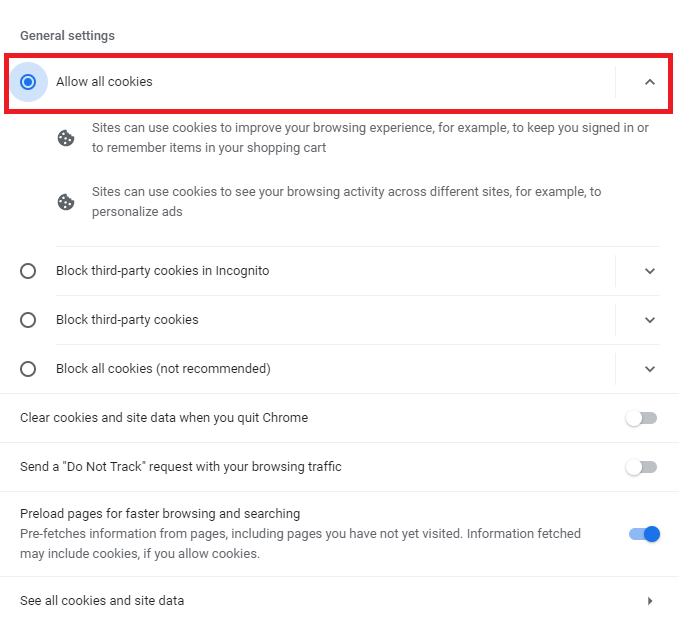The image size is (679, 630).
Task: Click the Send a "Do Not Track" request label
Action: (180, 467)
